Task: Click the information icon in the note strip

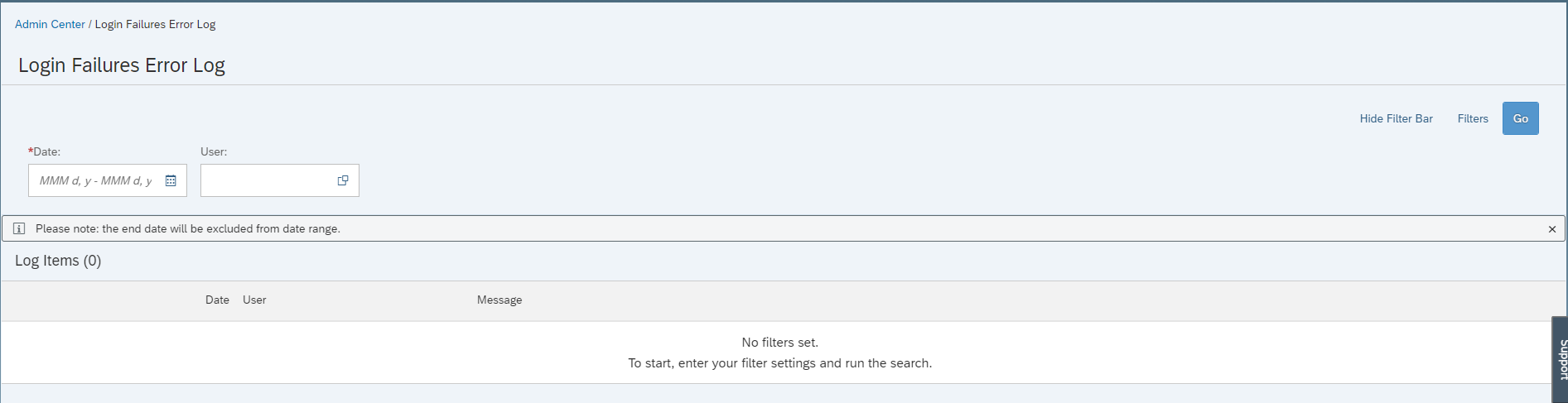Action: pos(19,228)
